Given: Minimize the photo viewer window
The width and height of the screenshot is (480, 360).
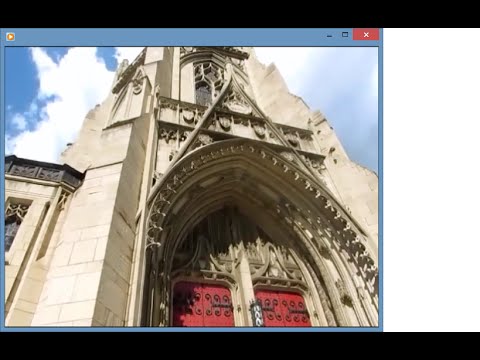Looking at the screenshot, I should click(329, 35).
